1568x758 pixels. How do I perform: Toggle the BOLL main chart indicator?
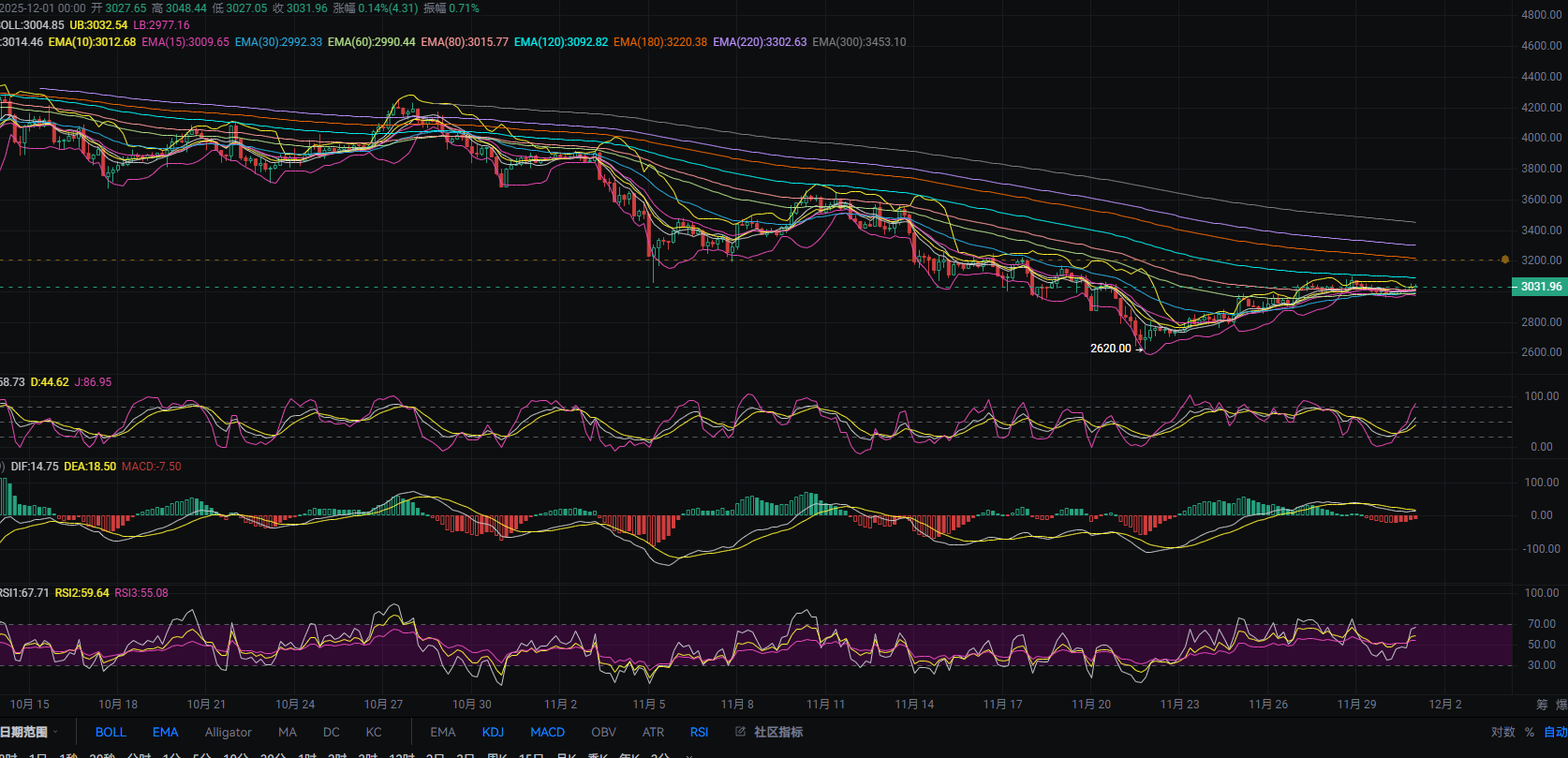point(111,732)
